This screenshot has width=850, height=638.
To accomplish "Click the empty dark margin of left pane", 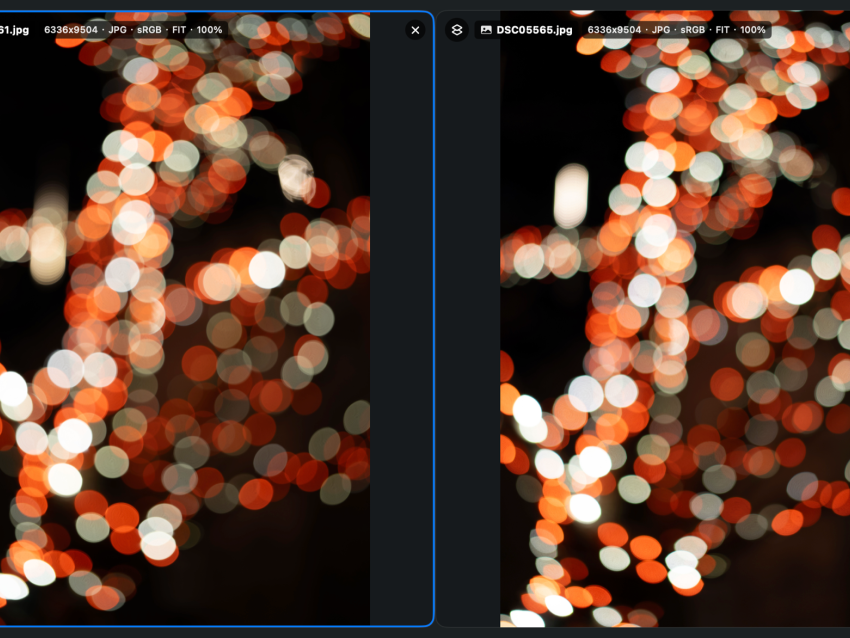I will (x=400, y=330).
